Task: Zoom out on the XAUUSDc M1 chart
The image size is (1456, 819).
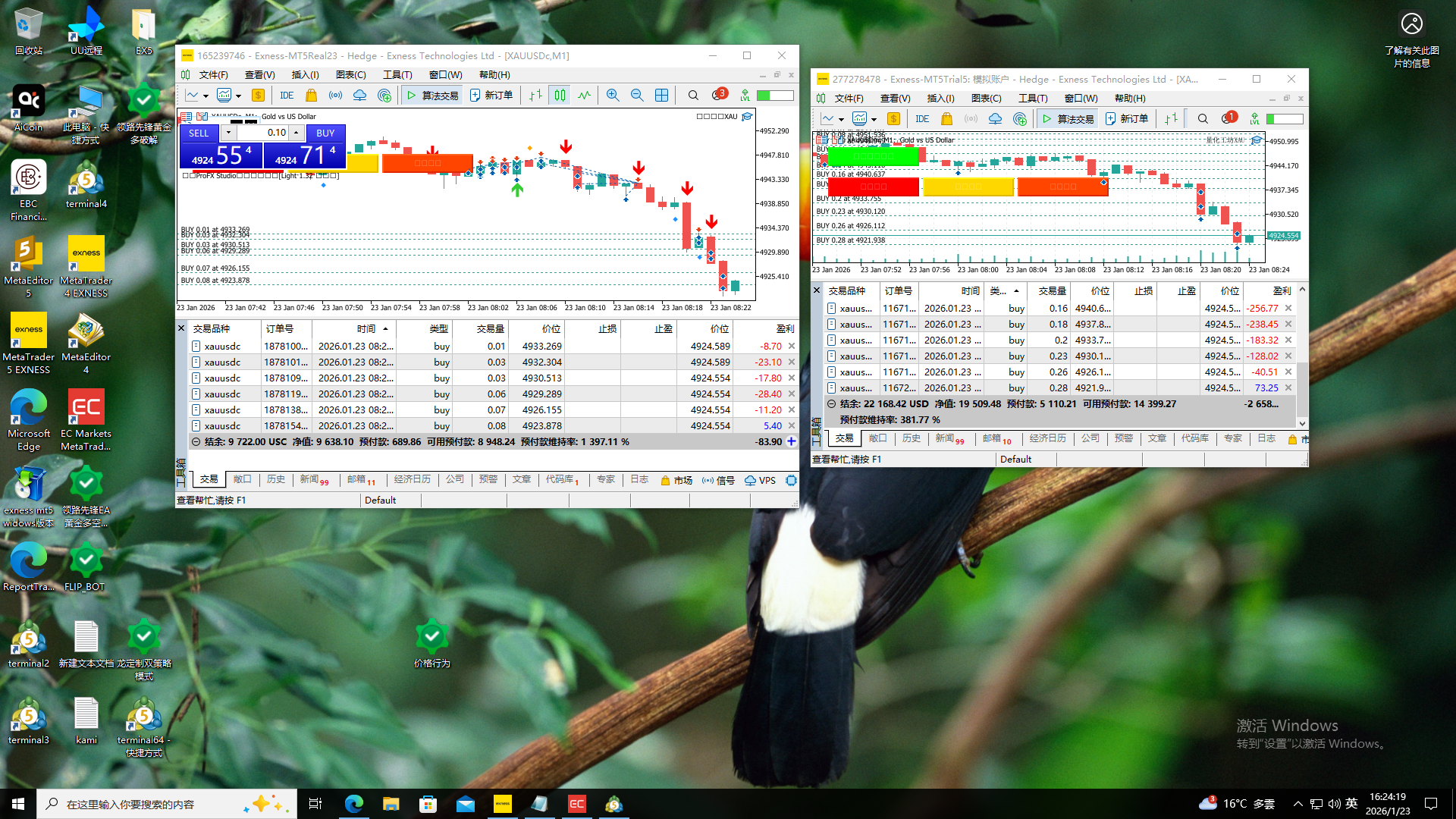Action: (x=637, y=96)
